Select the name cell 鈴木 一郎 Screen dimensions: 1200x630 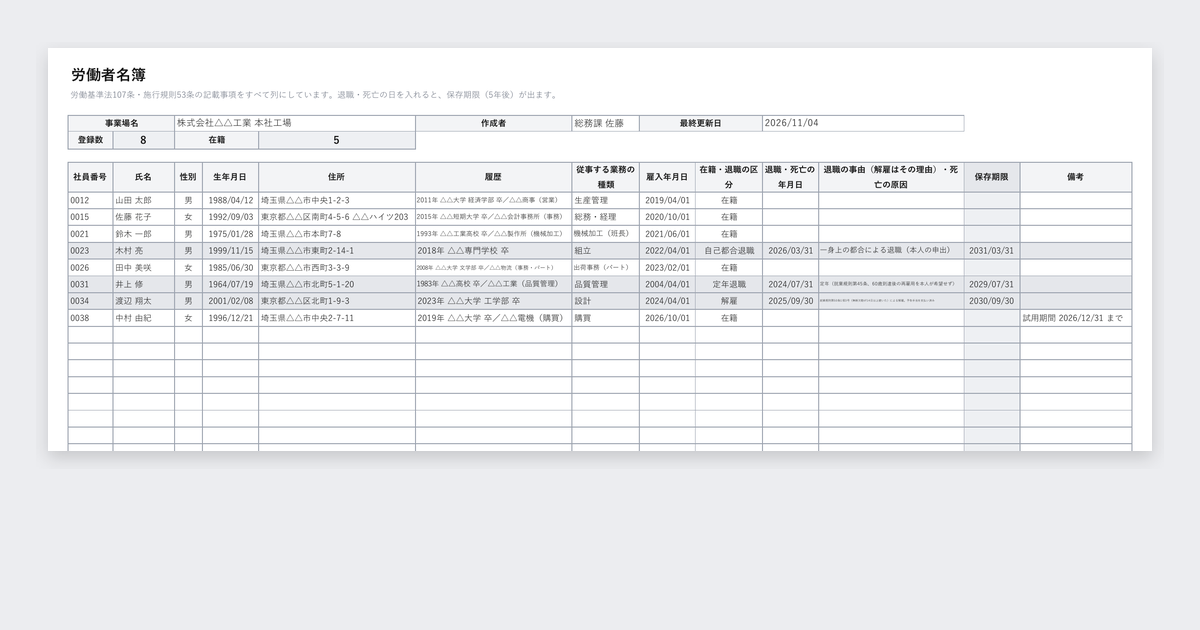click(x=143, y=234)
